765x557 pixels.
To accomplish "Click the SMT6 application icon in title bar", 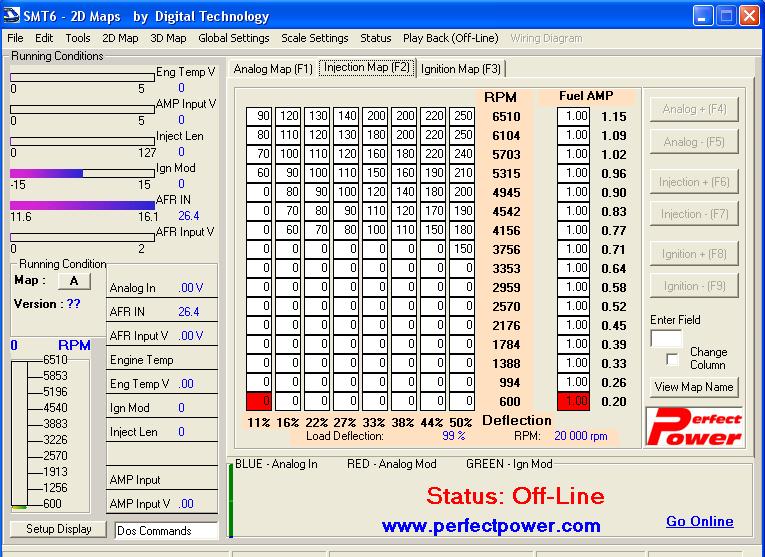I will coord(11,16).
